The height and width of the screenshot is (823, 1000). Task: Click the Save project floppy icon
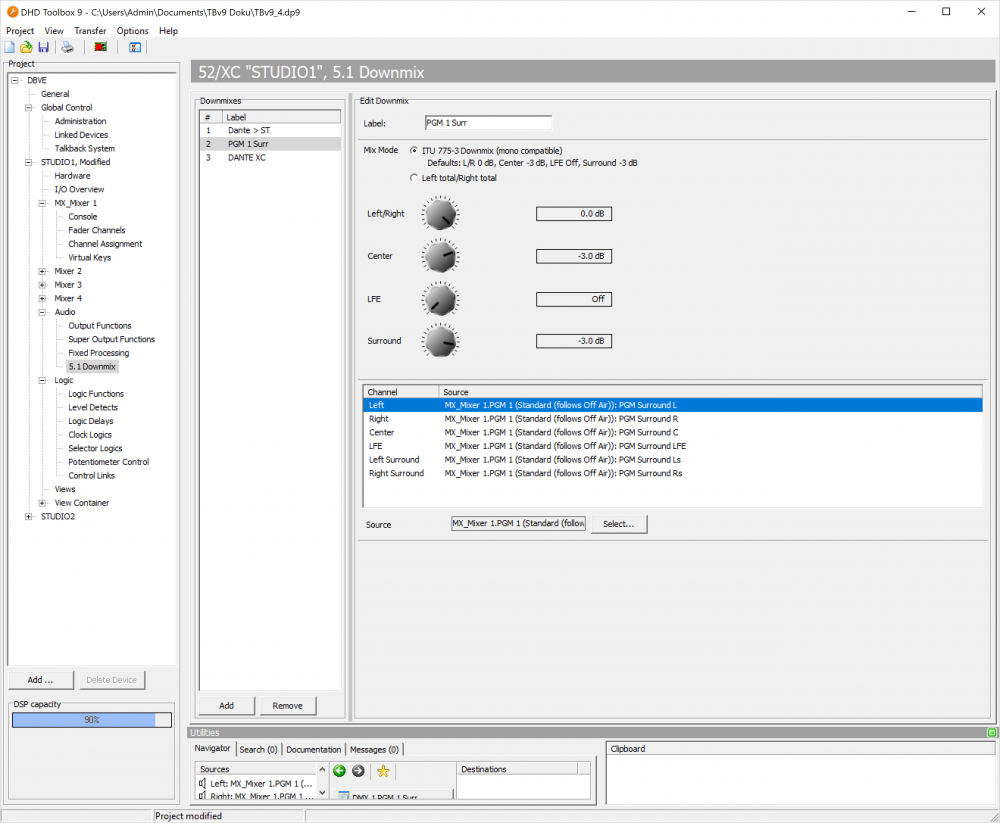tap(43, 47)
